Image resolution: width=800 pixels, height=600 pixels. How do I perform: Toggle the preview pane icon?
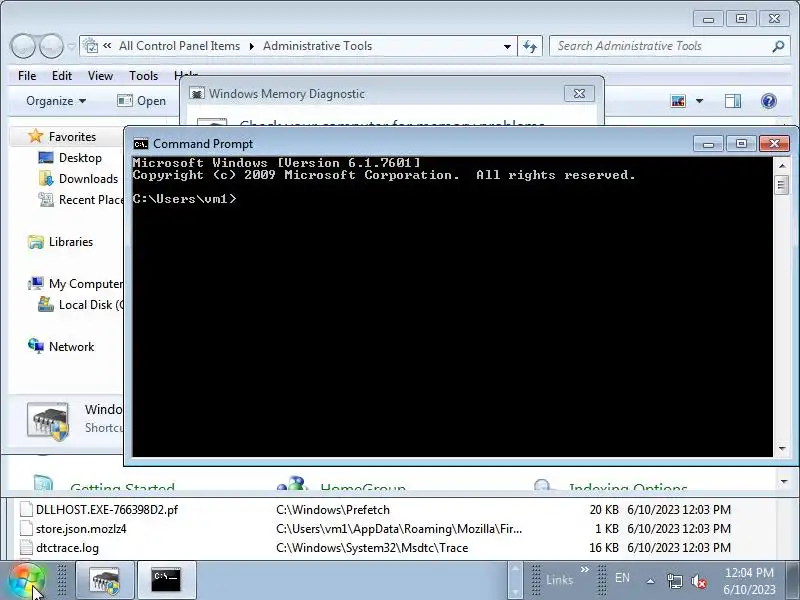733,101
